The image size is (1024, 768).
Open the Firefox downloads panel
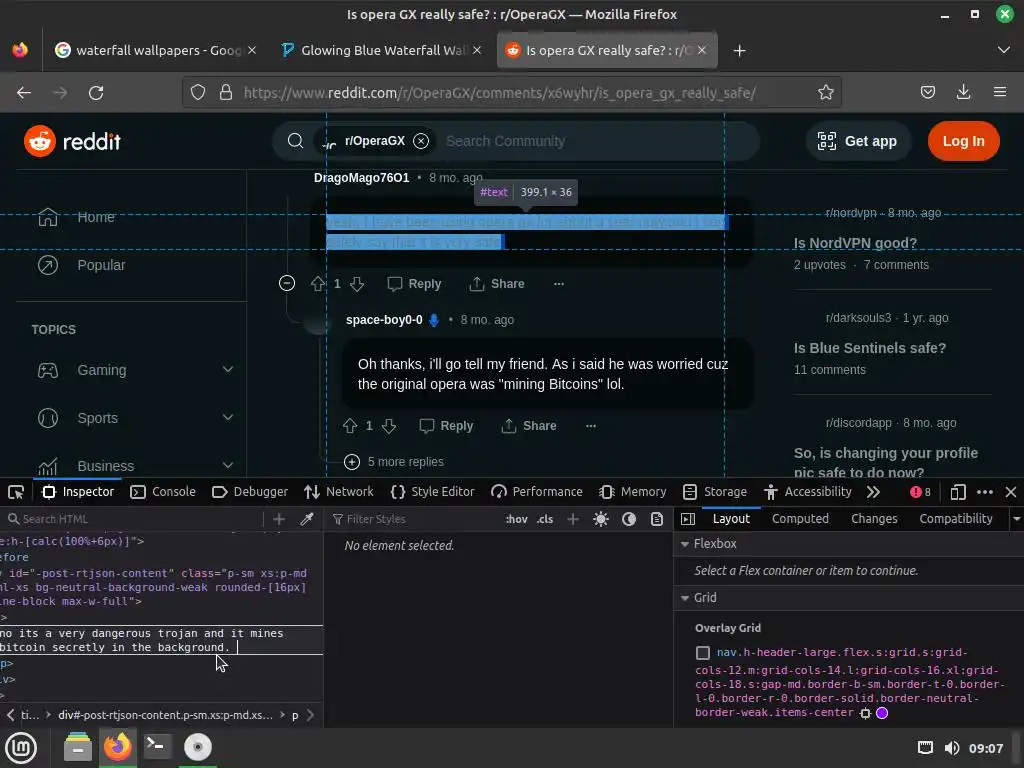click(x=963, y=93)
